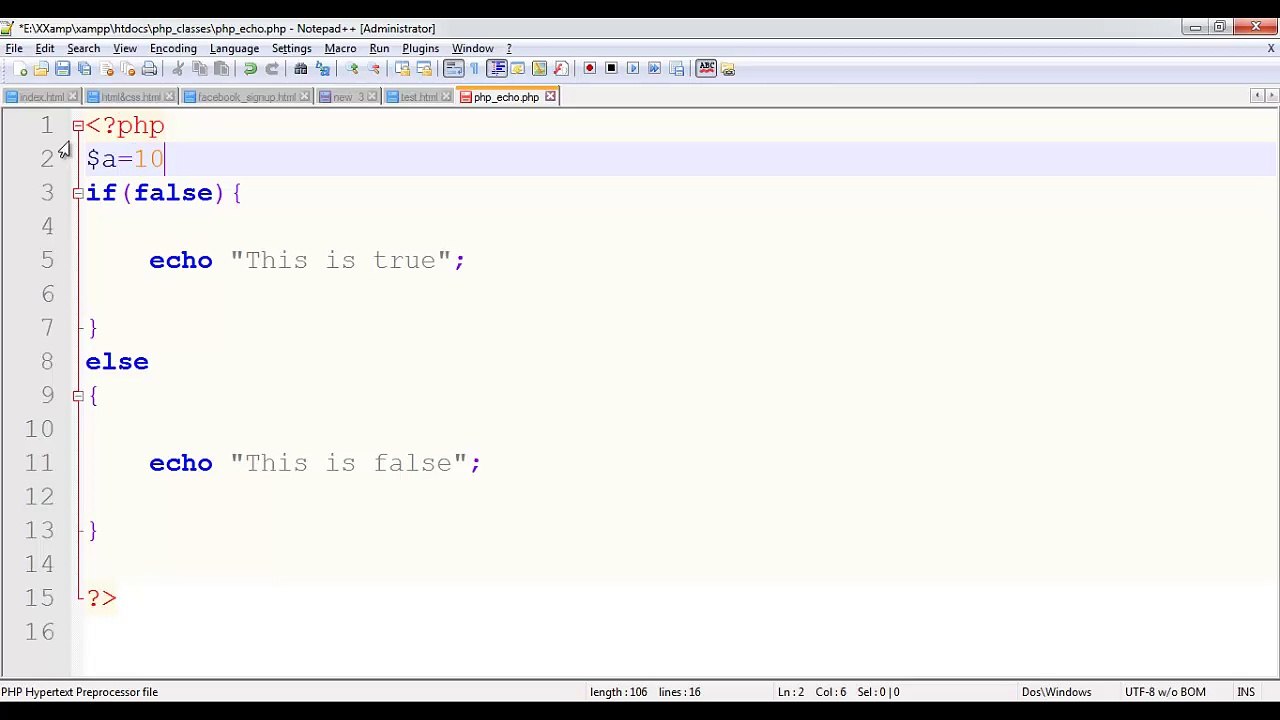Save the current recorded macro icon
This screenshot has width=1280, height=720.
pos(677,69)
